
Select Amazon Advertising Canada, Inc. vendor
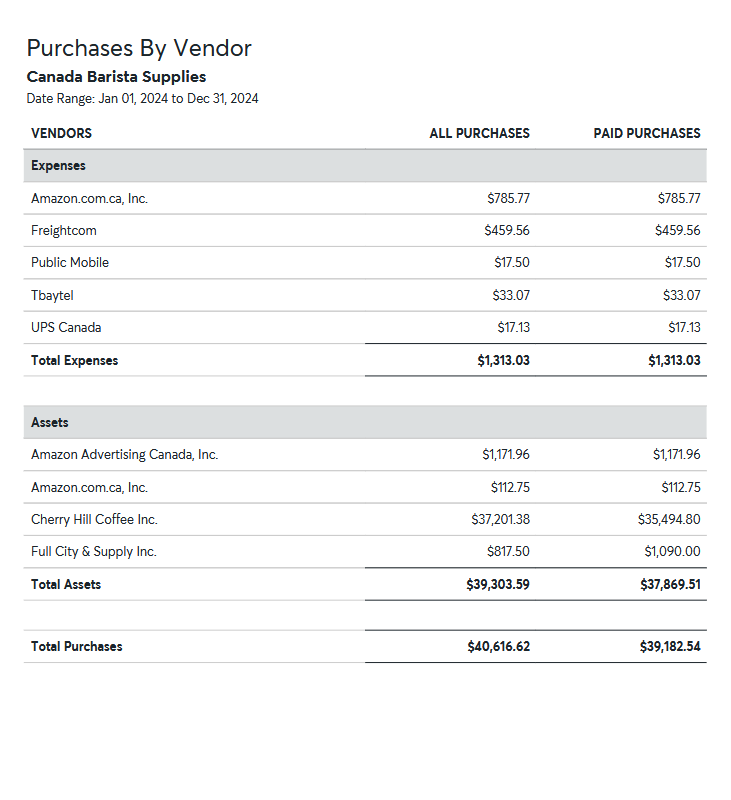(124, 454)
